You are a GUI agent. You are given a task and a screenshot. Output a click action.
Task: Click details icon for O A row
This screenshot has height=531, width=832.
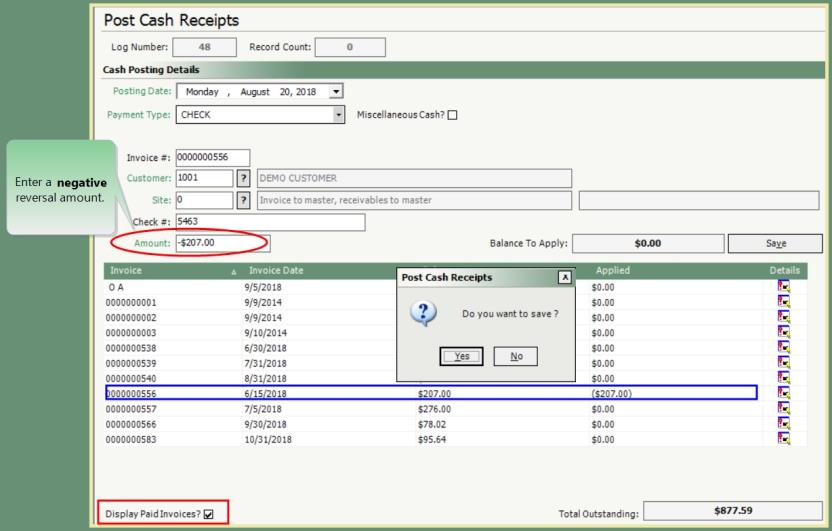[x=783, y=286]
